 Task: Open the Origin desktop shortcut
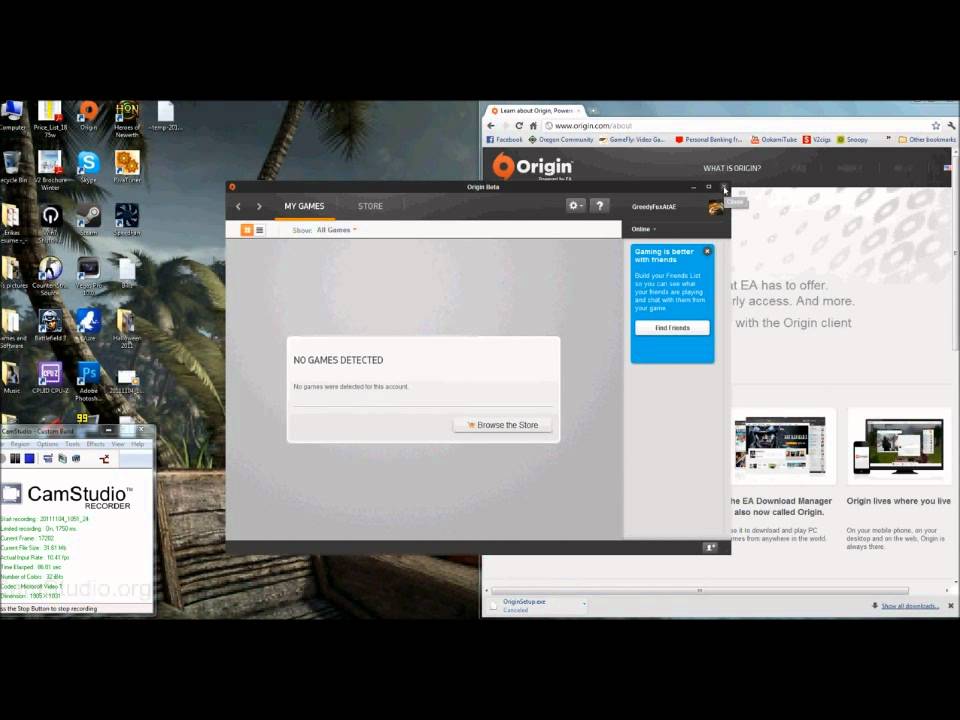[x=88, y=115]
